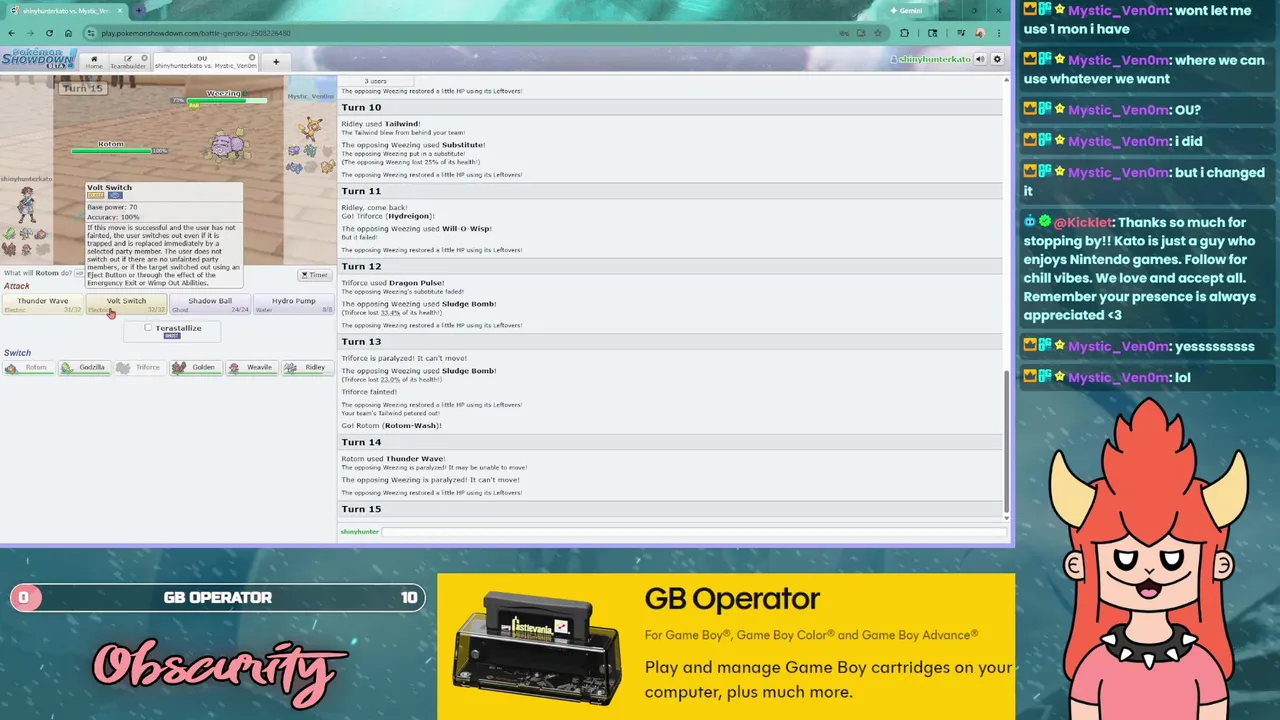Viewport: 1280px width, 720px height.
Task: Click the shinyhunterkato username at top right
Action: (x=931, y=59)
